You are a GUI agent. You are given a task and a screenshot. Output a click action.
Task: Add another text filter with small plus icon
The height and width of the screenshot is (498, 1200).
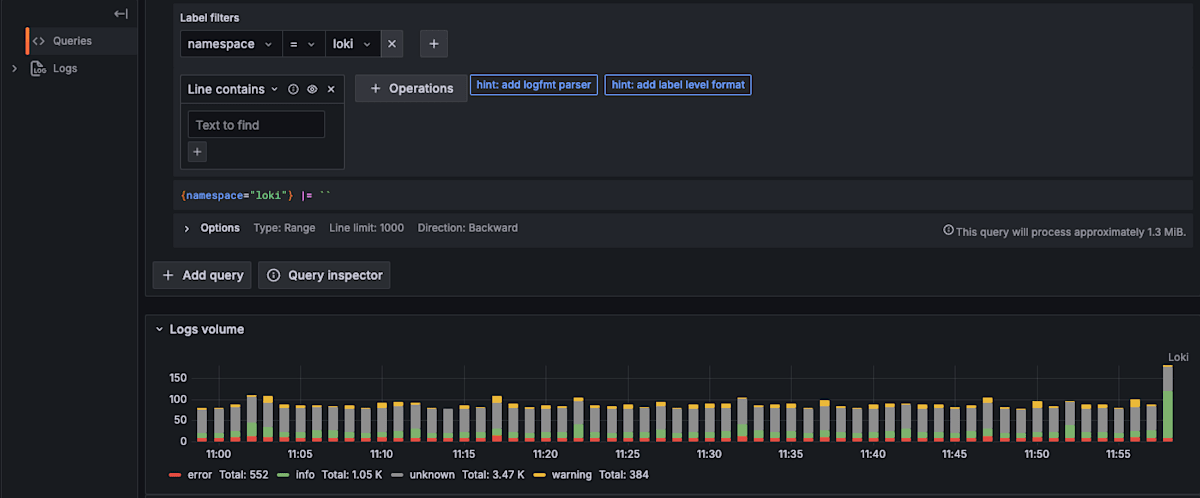click(198, 152)
